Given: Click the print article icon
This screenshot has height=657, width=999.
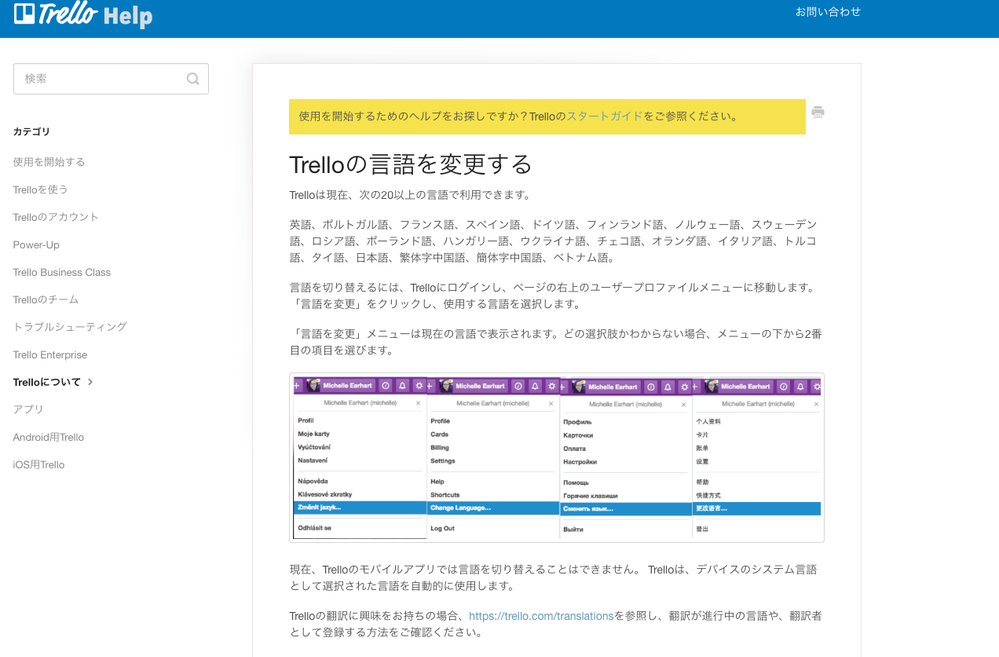Looking at the screenshot, I should pyautogui.click(x=818, y=112).
